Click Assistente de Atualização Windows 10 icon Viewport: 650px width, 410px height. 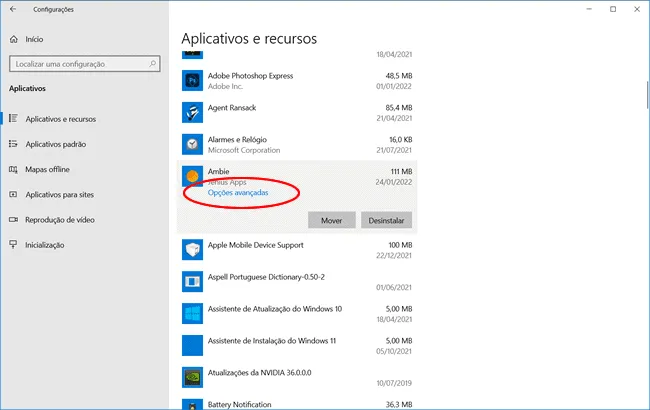[192, 313]
